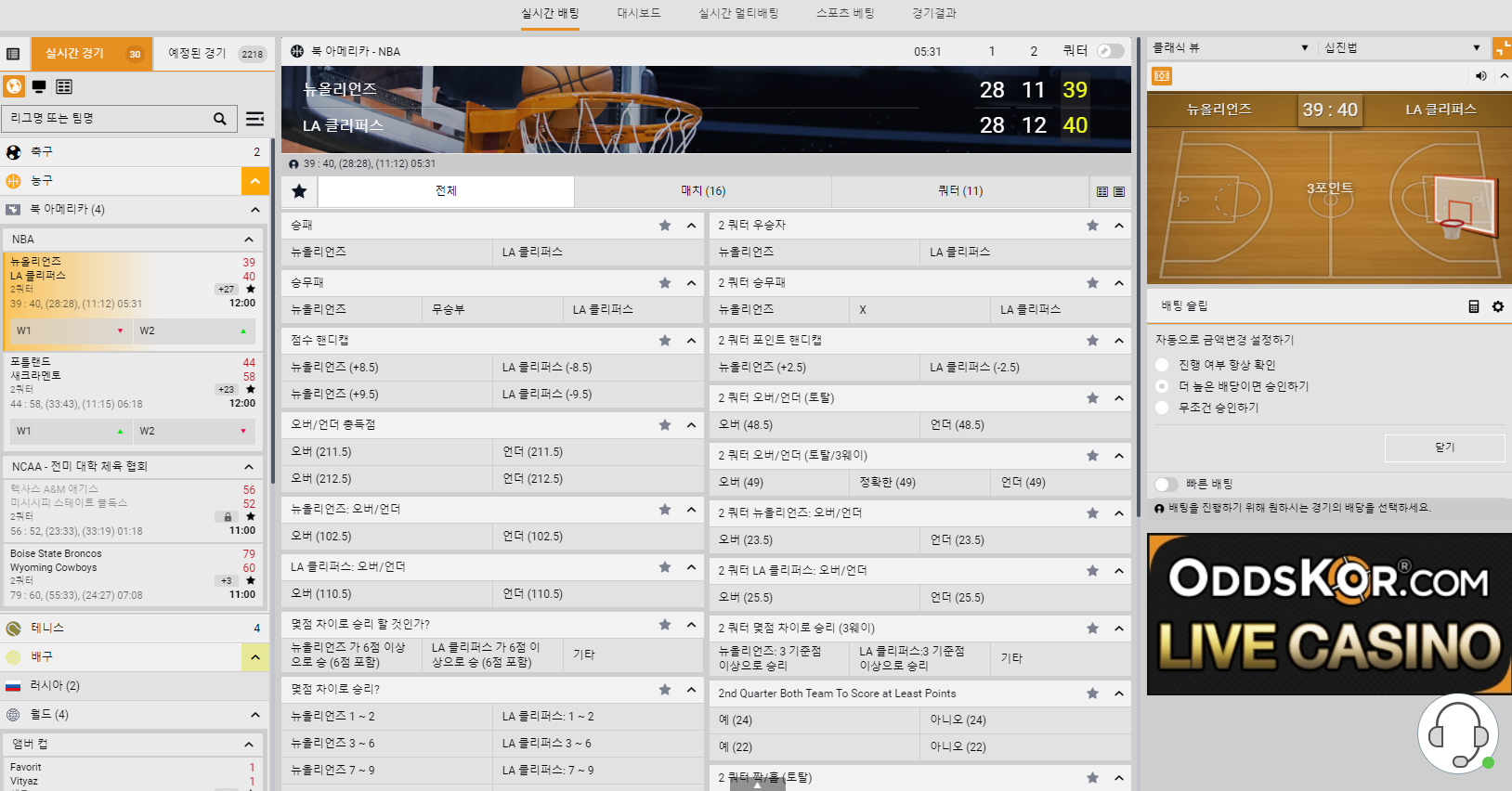Click the search magnifier icon
Screen dimensions: 1512x791
click(220, 119)
